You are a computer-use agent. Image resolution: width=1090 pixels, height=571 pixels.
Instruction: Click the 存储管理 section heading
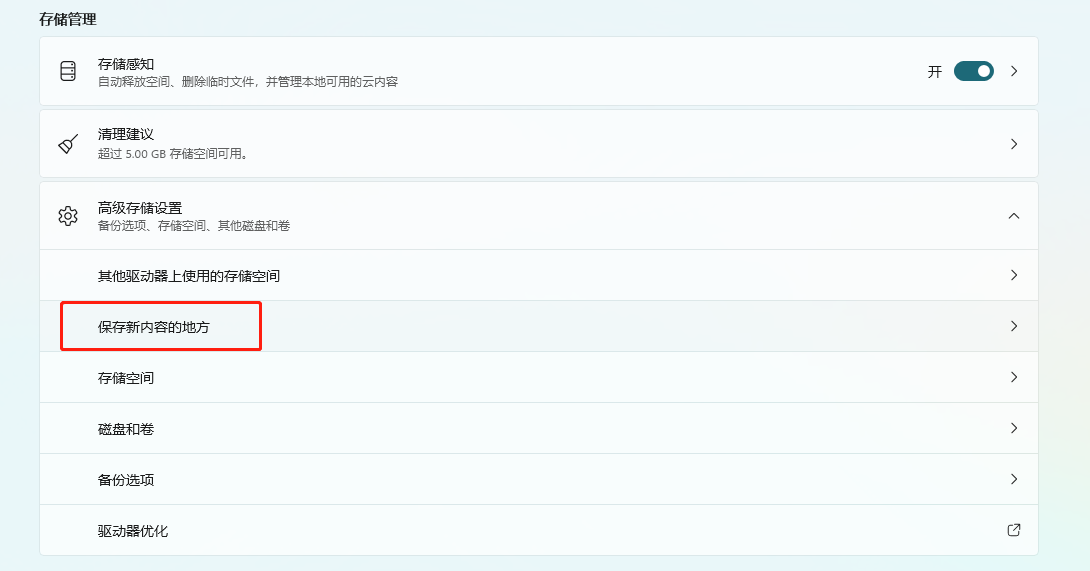[x=67, y=19]
